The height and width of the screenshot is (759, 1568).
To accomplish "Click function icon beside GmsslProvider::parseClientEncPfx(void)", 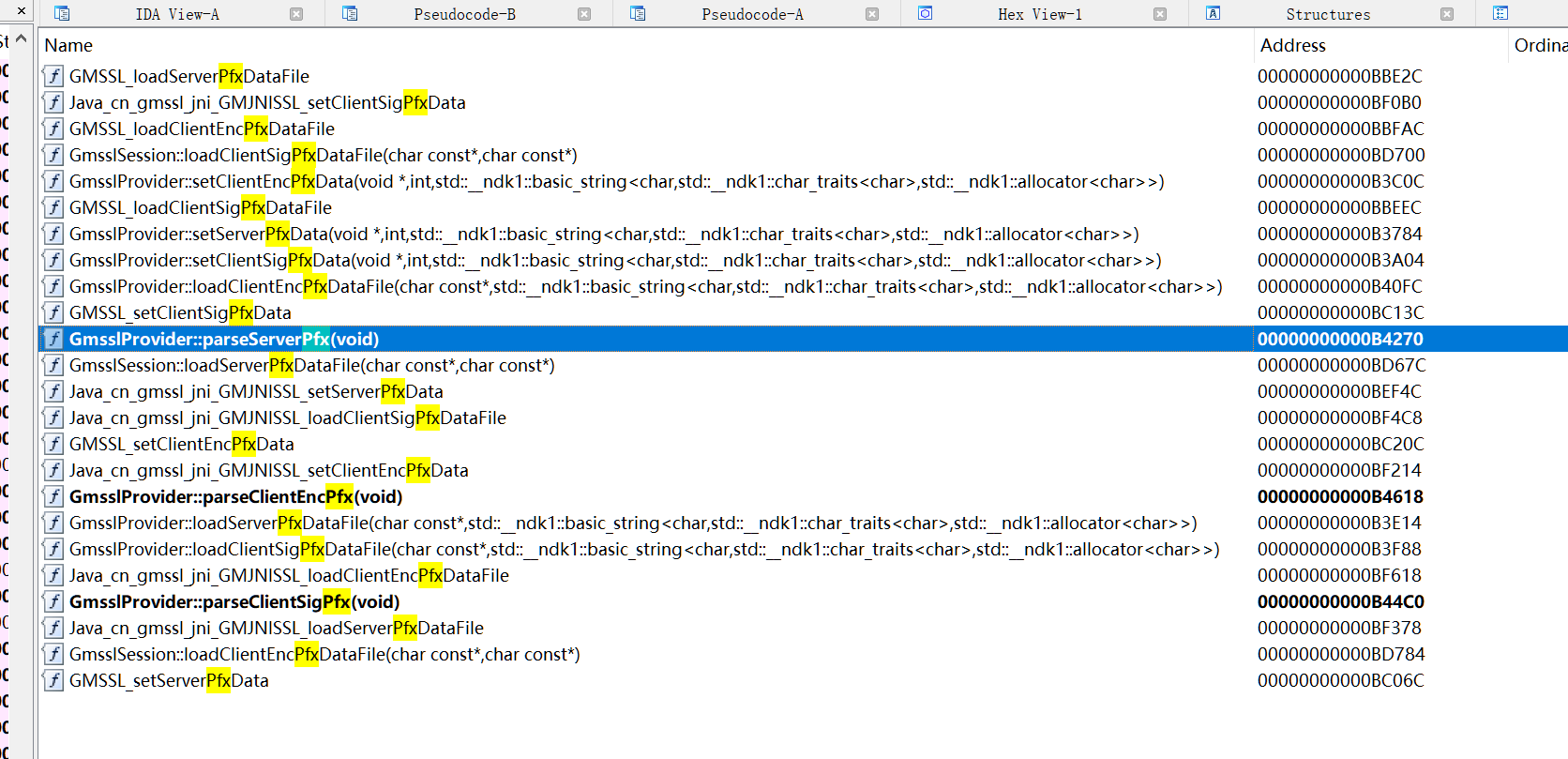I will [54, 496].
